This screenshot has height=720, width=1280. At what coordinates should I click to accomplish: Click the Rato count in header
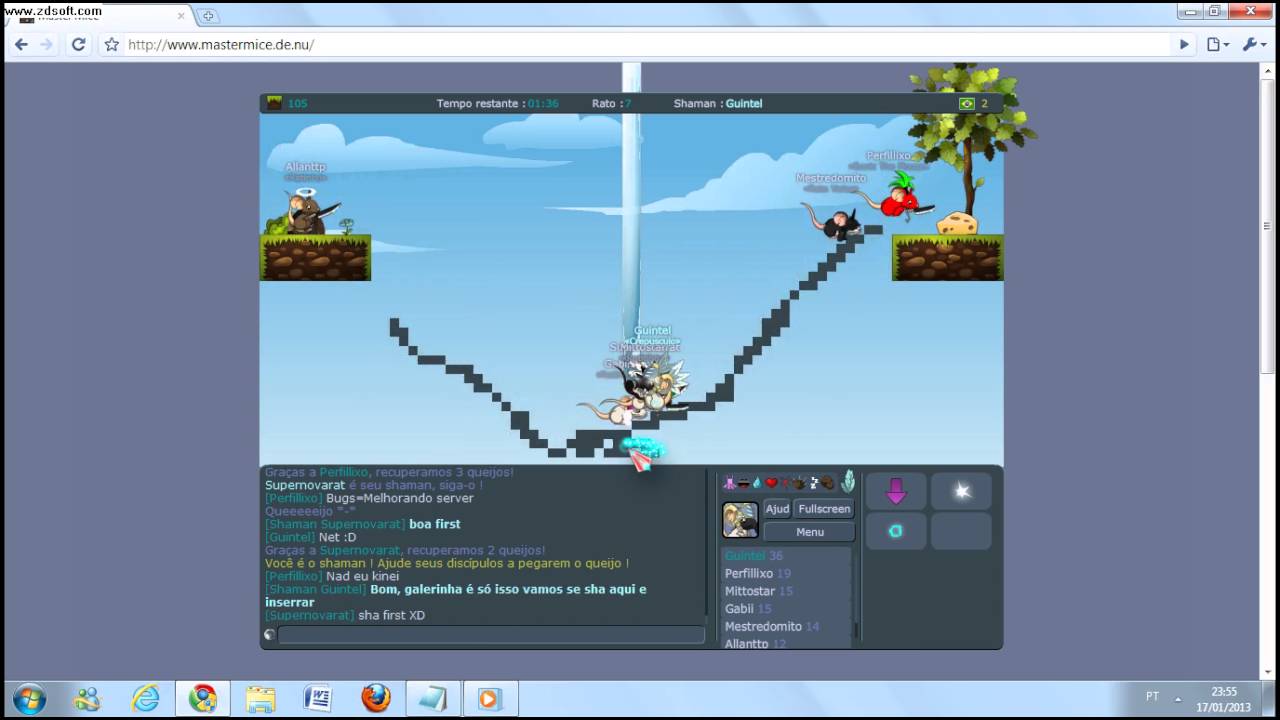tap(611, 103)
